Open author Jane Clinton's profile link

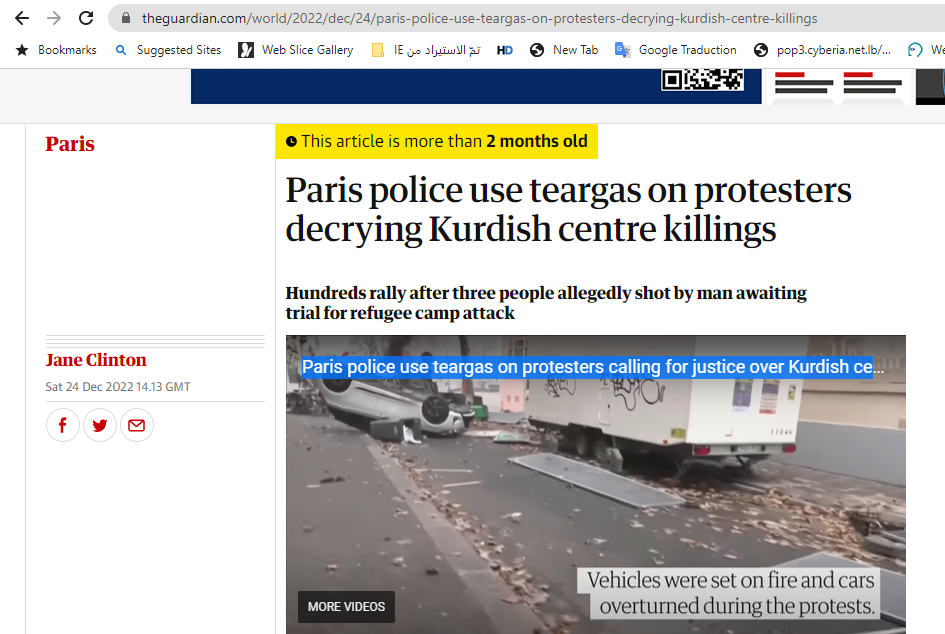click(96, 360)
